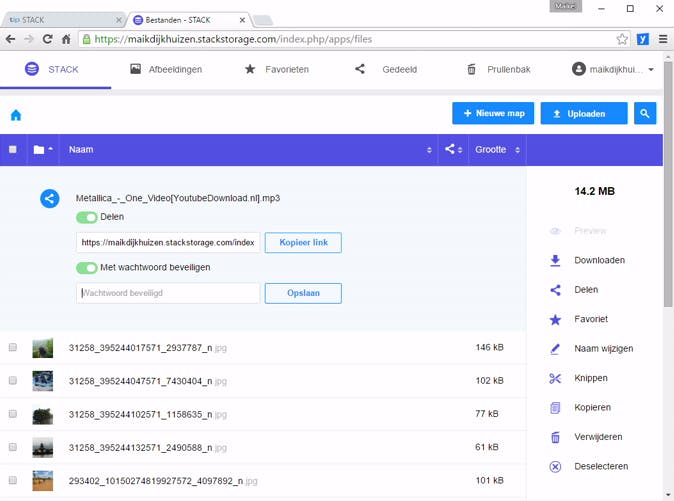The image size is (674, 501).
Task: Open search with the magnifier icon
Action: tap(645, 114)
